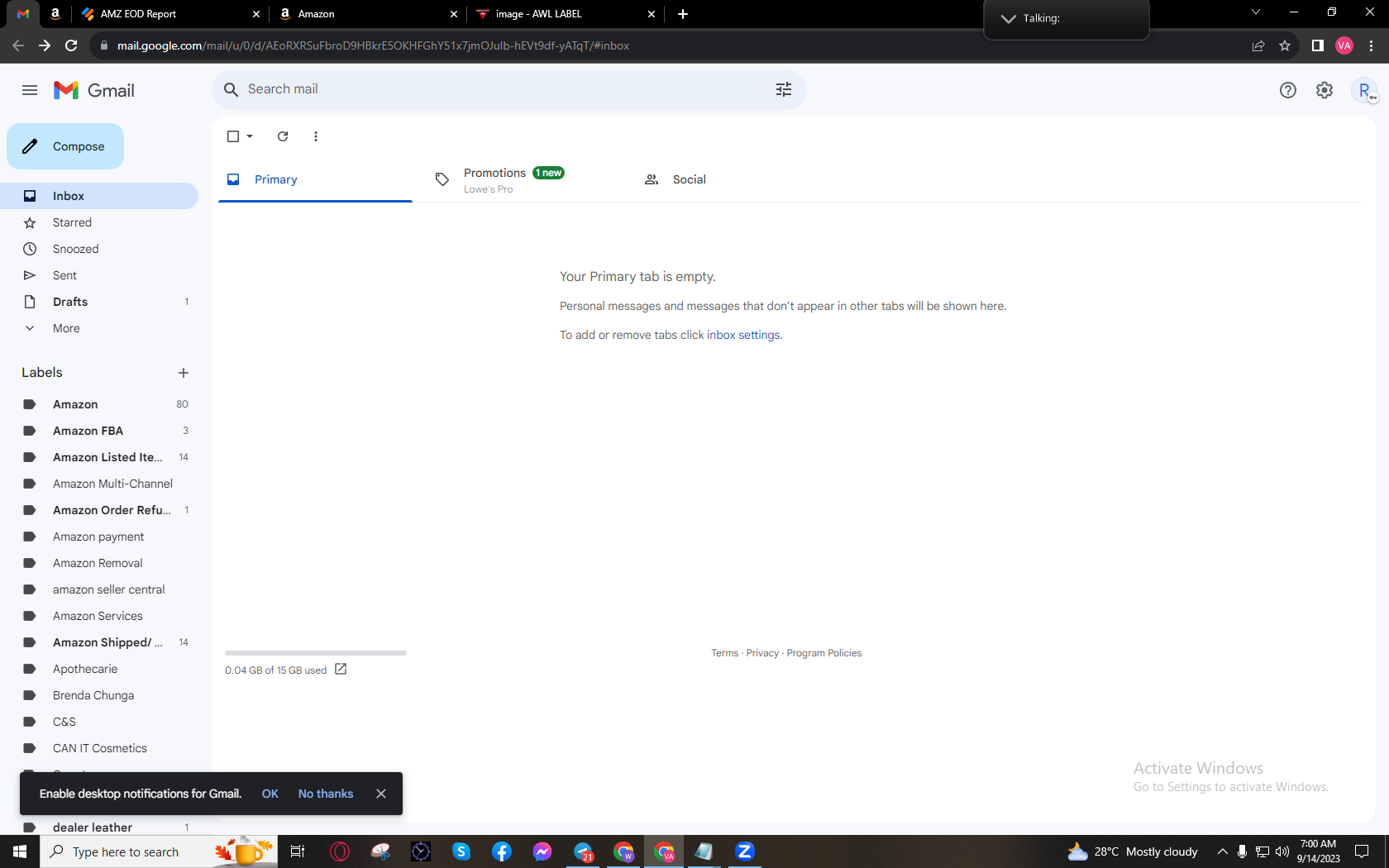Tick the select-all checkbox

[233, 136]
